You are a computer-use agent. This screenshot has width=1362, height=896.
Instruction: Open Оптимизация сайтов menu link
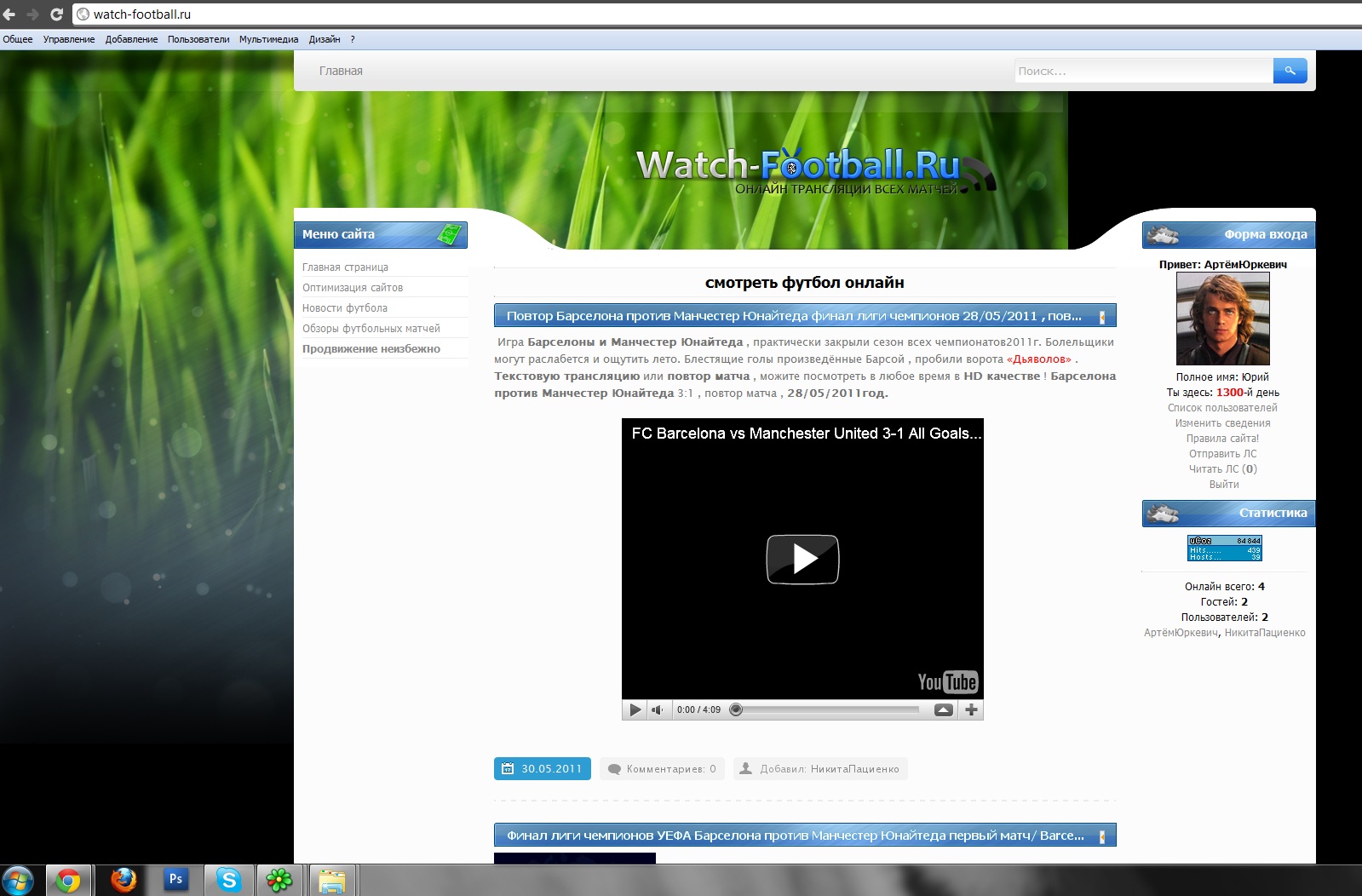[353, 288]
